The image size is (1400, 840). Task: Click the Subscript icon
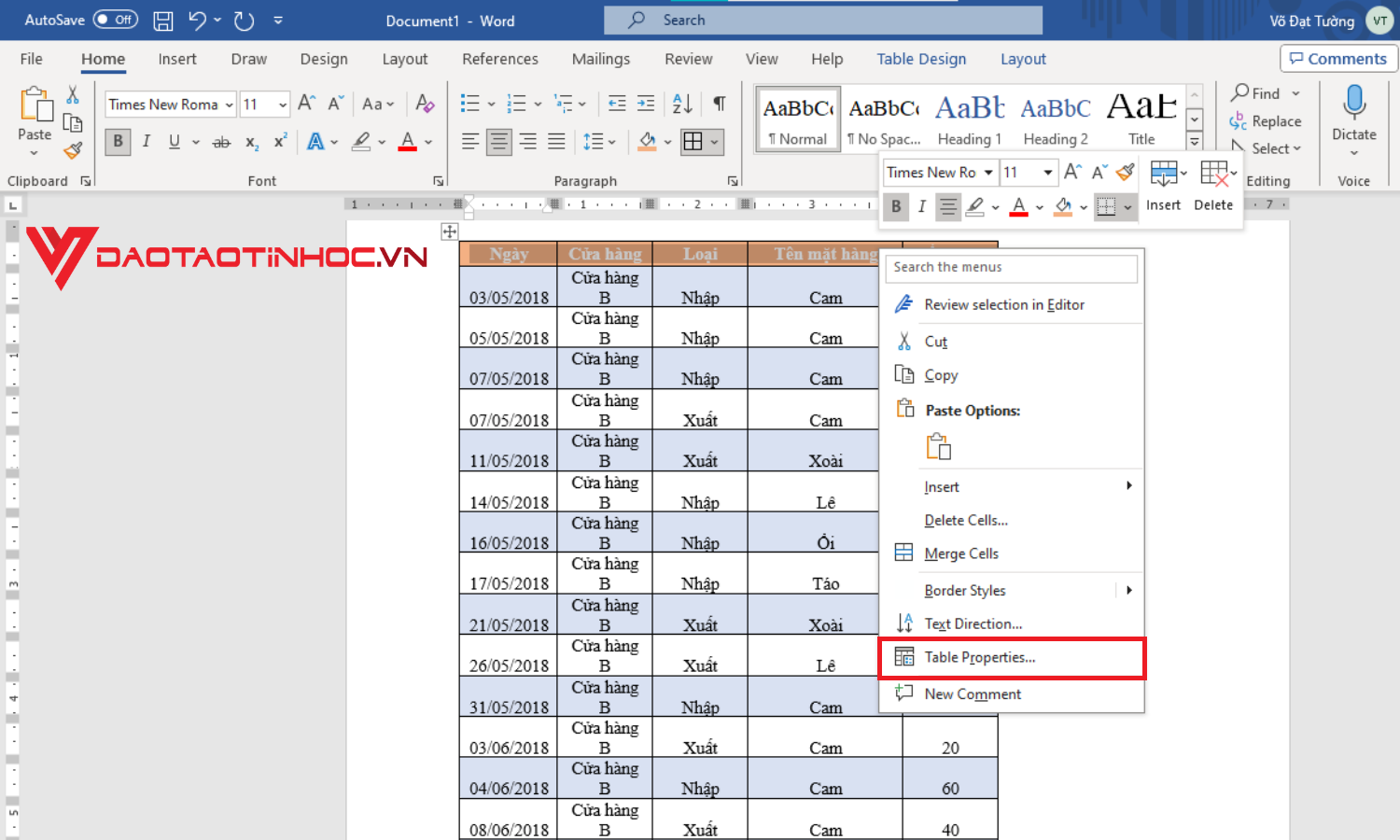point(250,142)
